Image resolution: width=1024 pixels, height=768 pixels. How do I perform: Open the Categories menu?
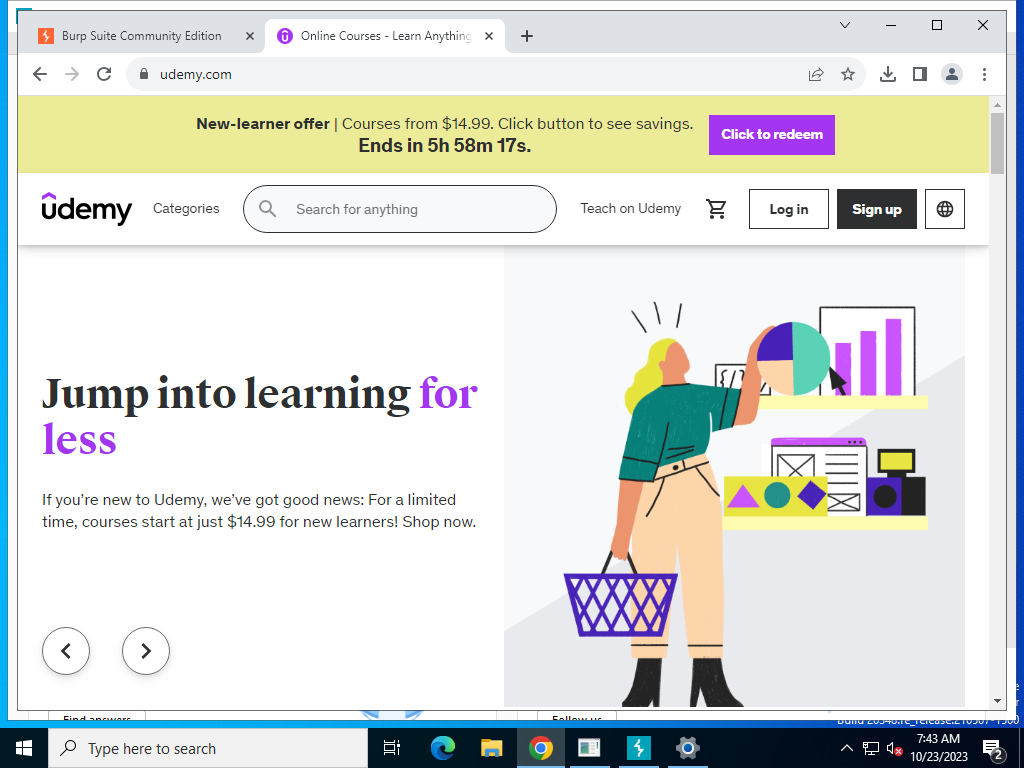(x=186, y=208)
